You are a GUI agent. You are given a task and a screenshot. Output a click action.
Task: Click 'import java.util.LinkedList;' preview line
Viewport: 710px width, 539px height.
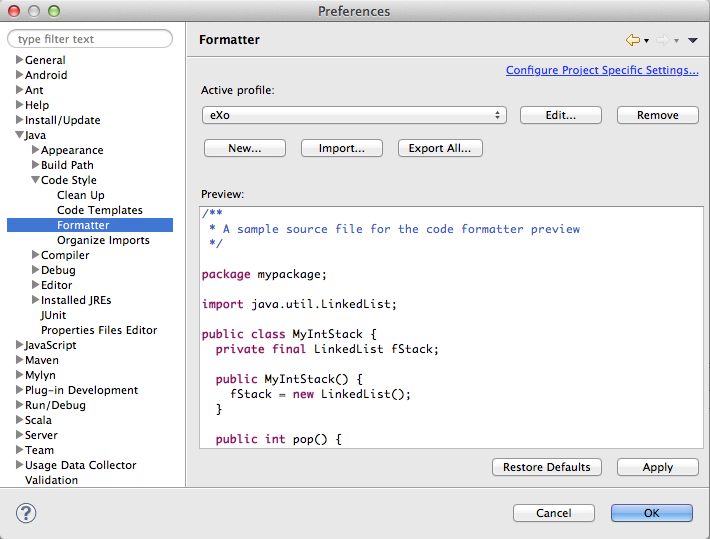[x=299, y=304]
